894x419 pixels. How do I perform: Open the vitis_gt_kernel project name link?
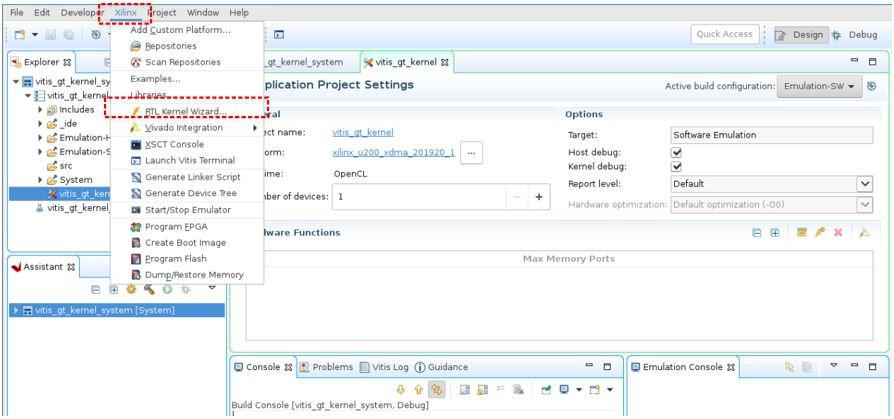pos(363,133)
